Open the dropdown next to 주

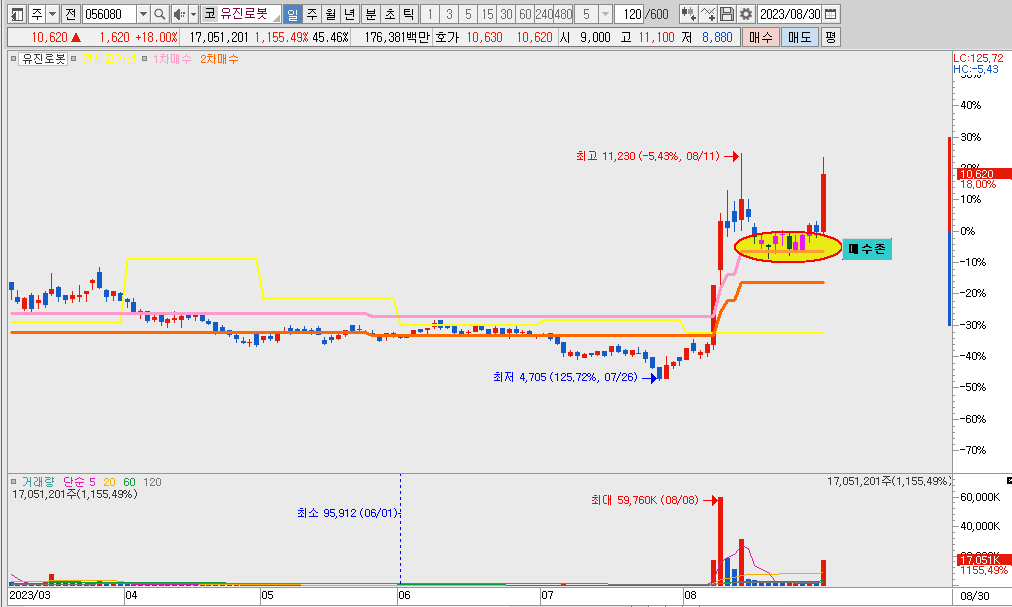(51, 14)
